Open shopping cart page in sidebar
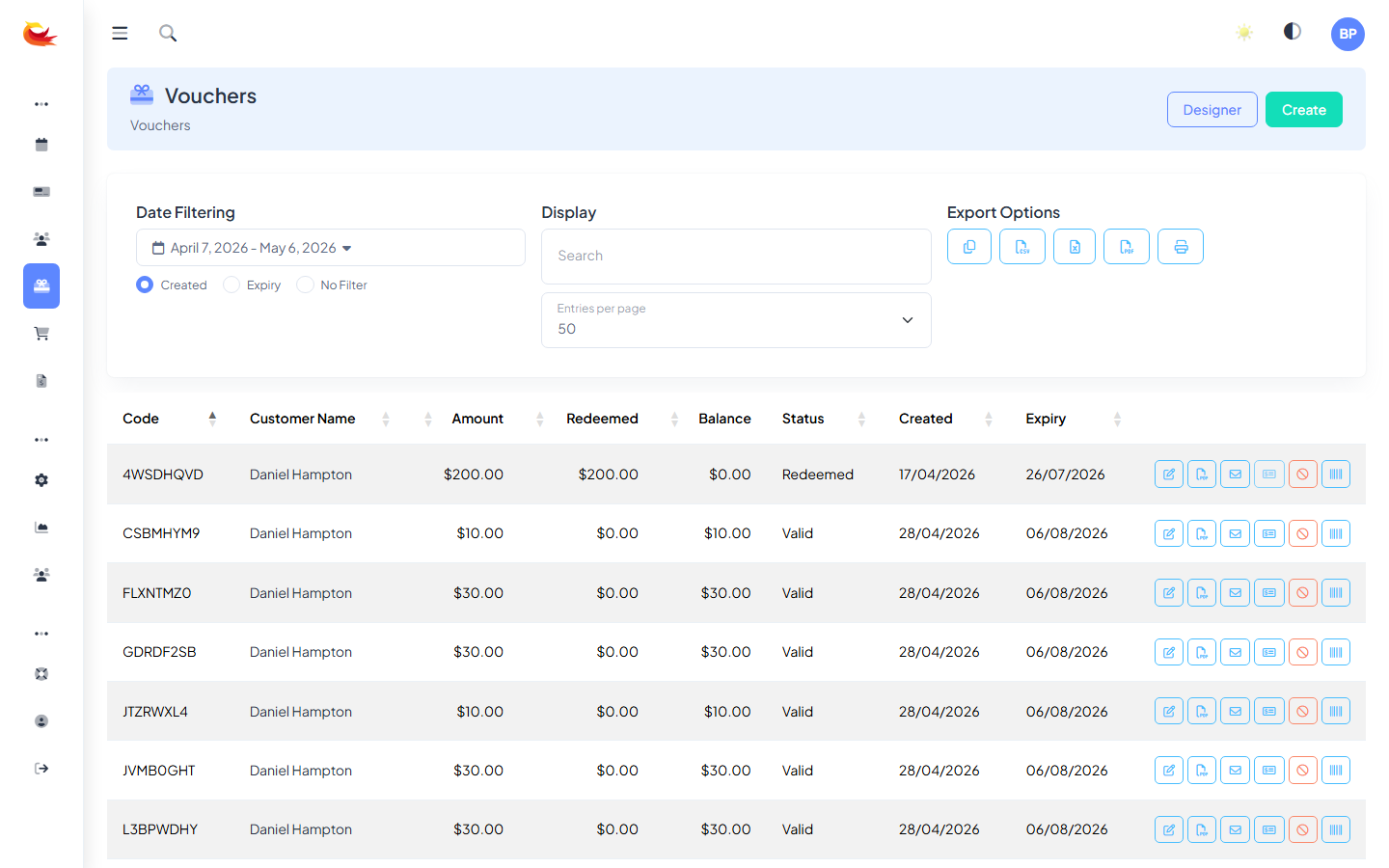This screenshot has height=868, width=1389. (x=41, y=334)
